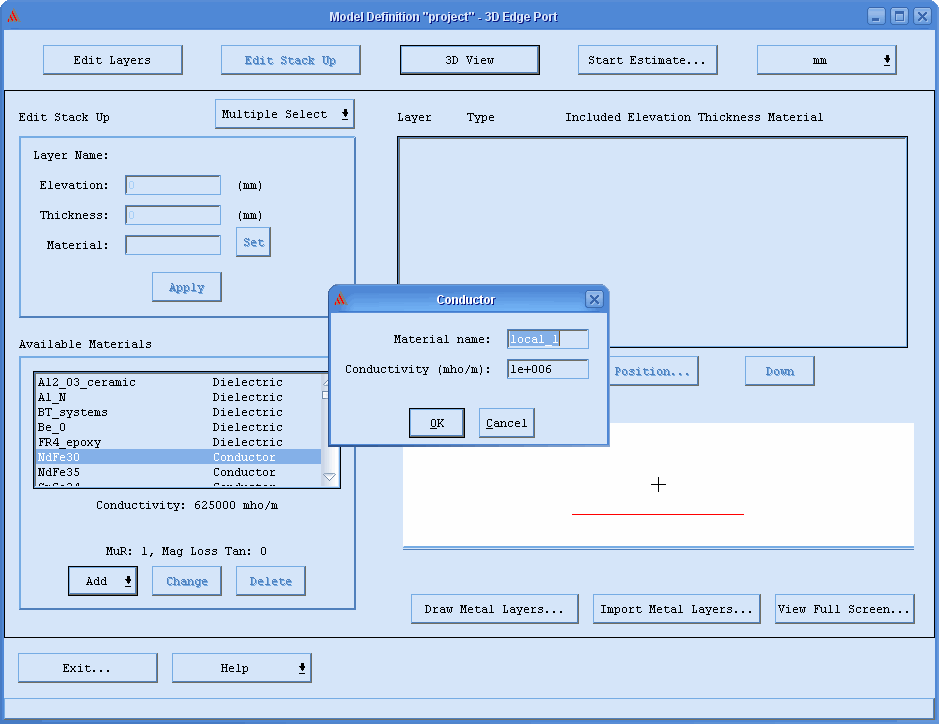This screenshot has width=939, height=724.
Task: Open the Multiple Select dropdown
Action: [x=284, y=114]
